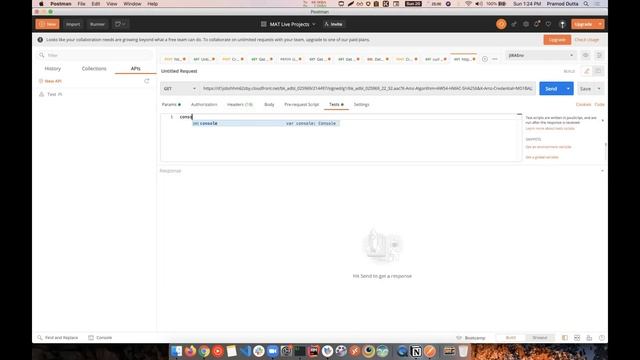This screenshot has height=360, width=640.
Task: Open the Headers (13) request tab
Action: 240,104
